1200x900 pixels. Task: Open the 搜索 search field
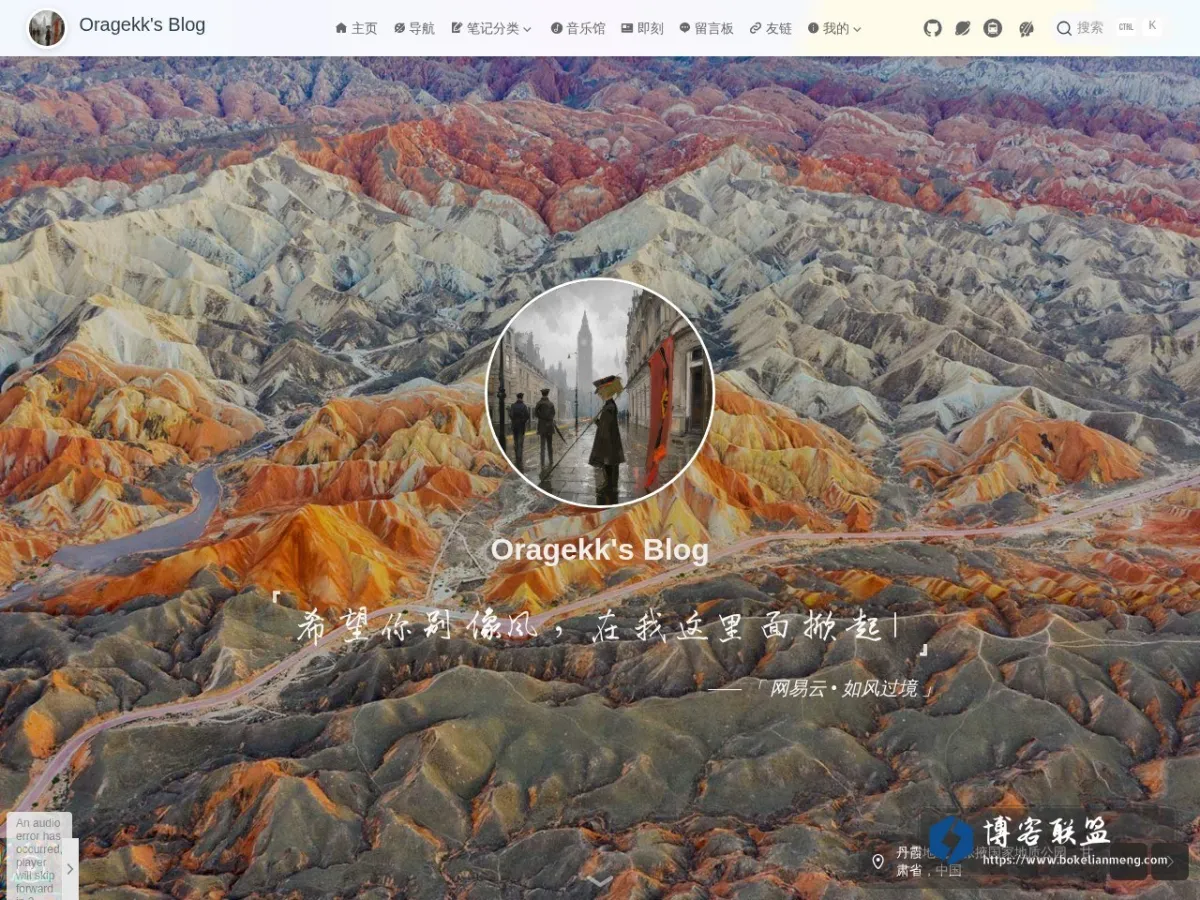coord(1108,28)
